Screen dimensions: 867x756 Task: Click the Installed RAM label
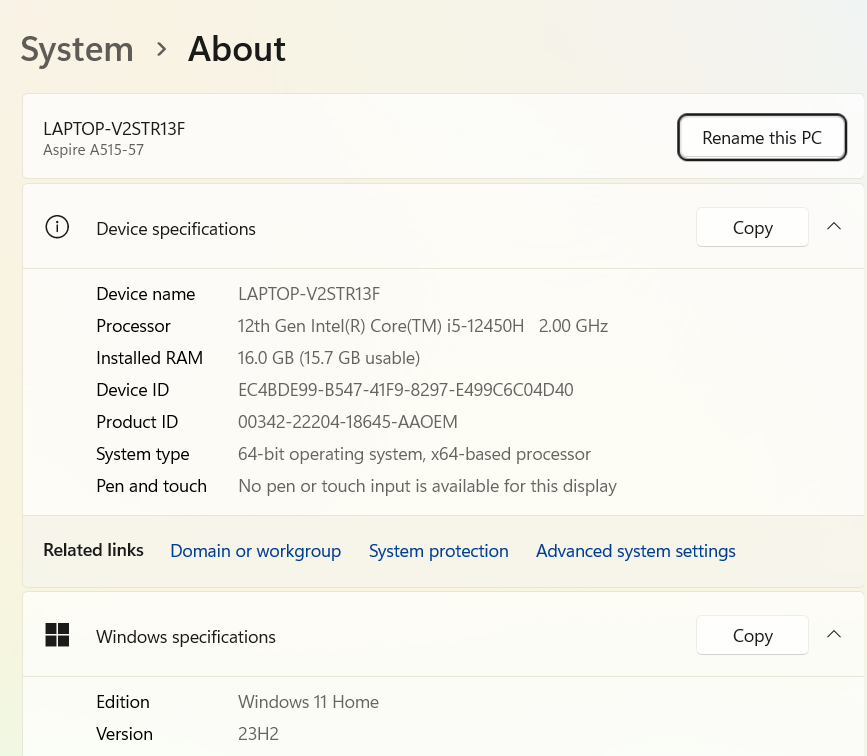pyautogui.click(x=149, y=358)
